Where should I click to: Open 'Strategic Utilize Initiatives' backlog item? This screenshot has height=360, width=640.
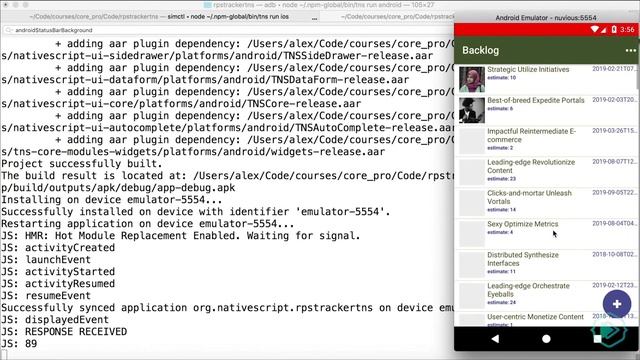pos(546,79)
